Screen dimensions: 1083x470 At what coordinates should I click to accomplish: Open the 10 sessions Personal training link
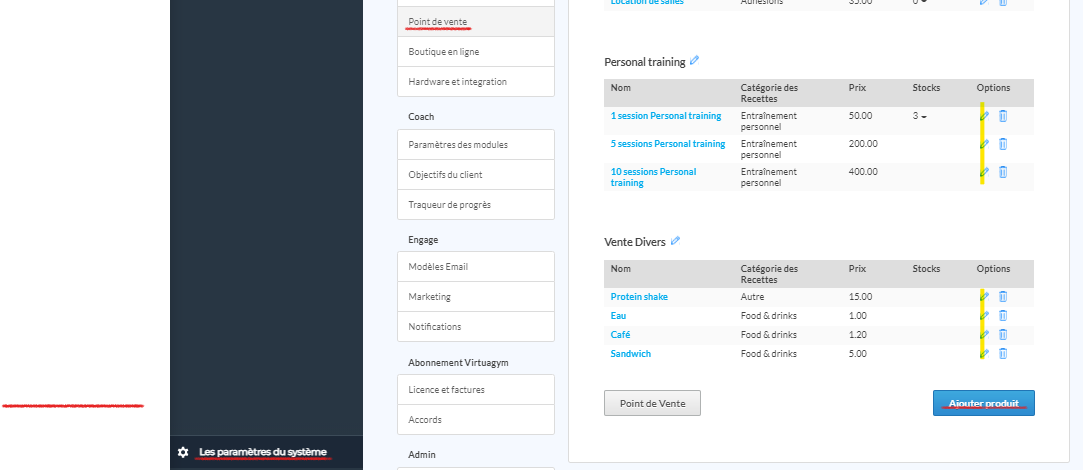click(x=653, y=177)
